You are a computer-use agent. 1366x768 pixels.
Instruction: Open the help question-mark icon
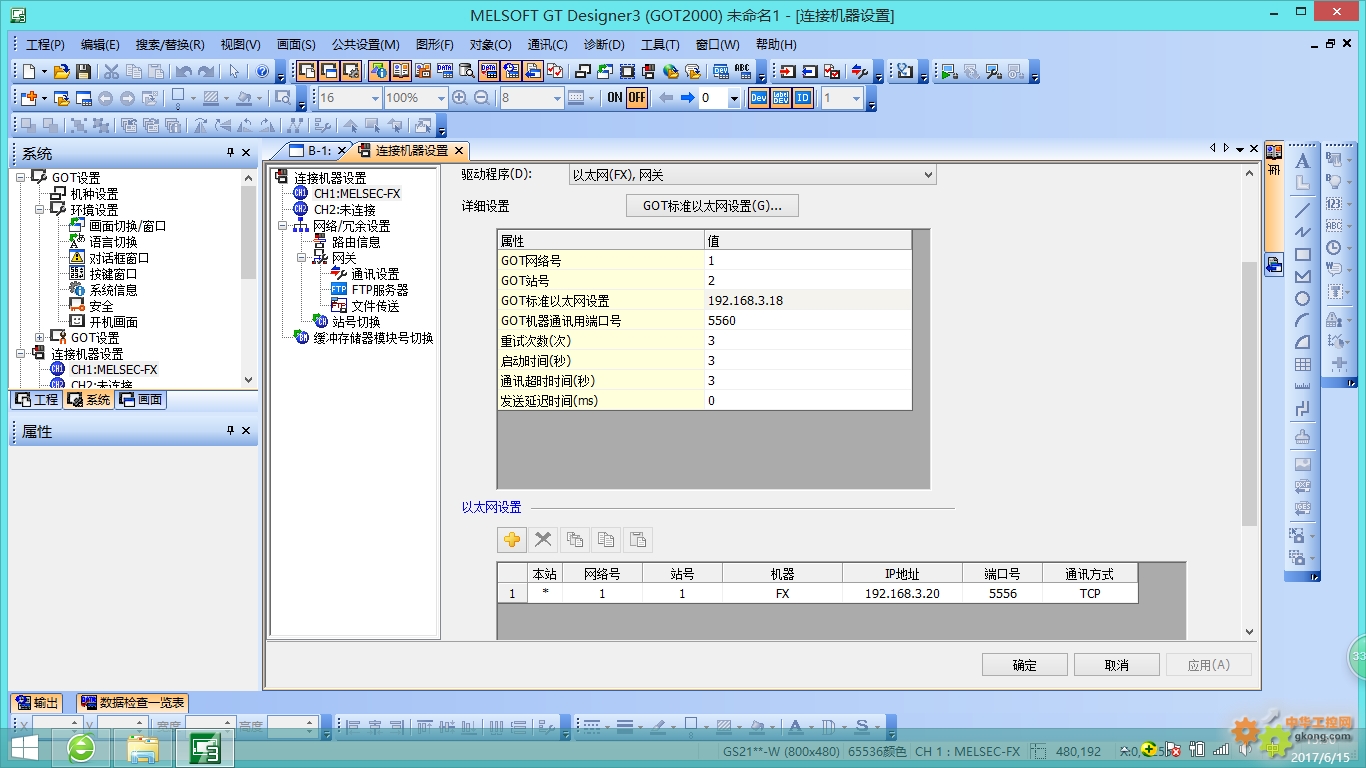(263, 71)
